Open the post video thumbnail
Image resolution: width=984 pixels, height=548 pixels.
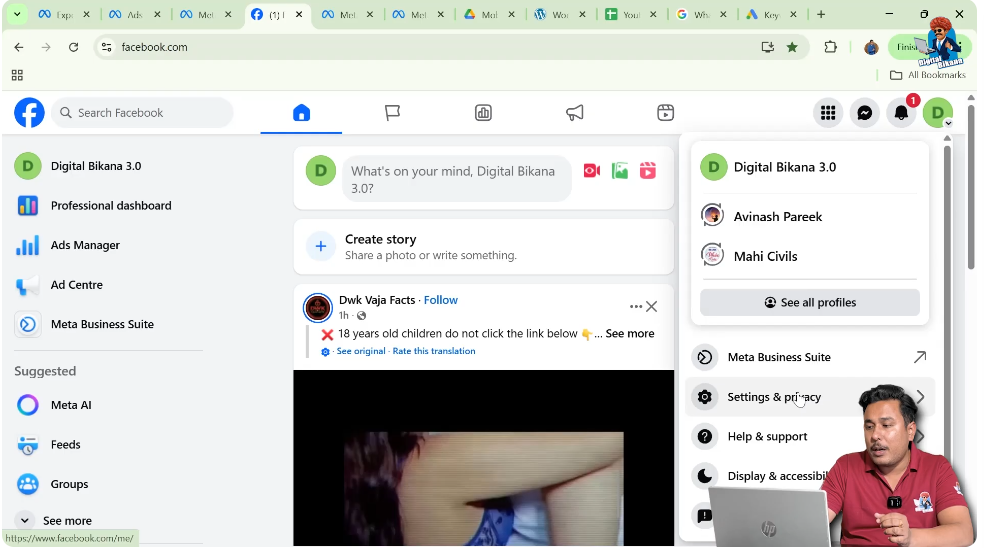pyautogui.click(x=483, y=458)
